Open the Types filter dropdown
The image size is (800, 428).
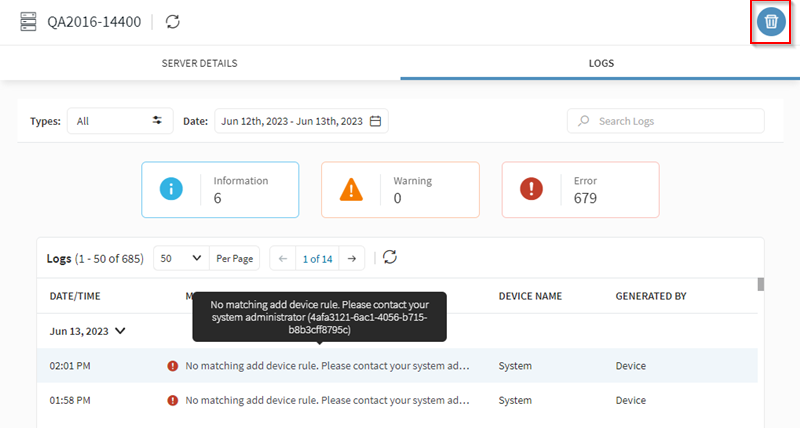point(120,121)
